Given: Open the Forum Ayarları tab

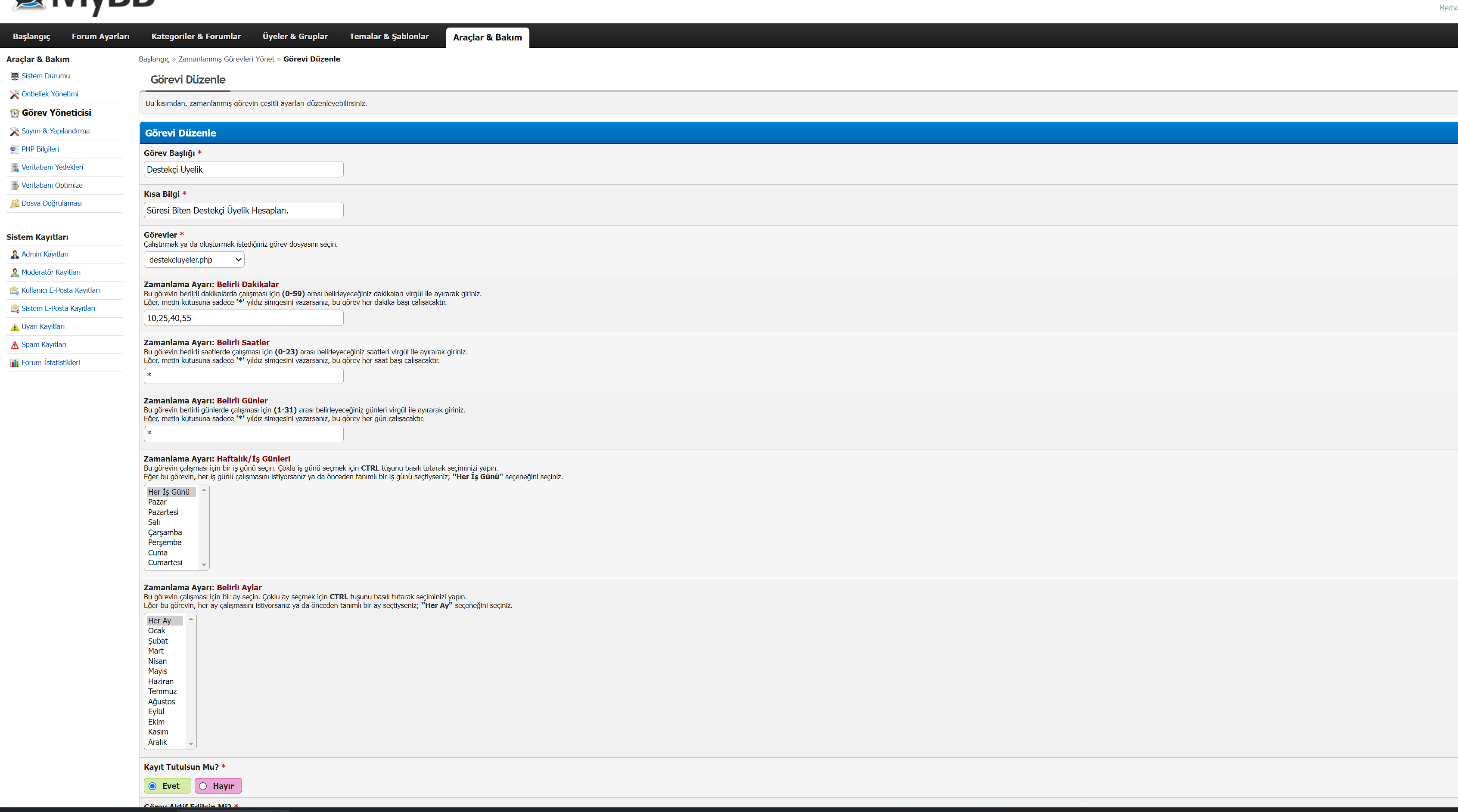Looking at the screenshot, I should point(101,36).
